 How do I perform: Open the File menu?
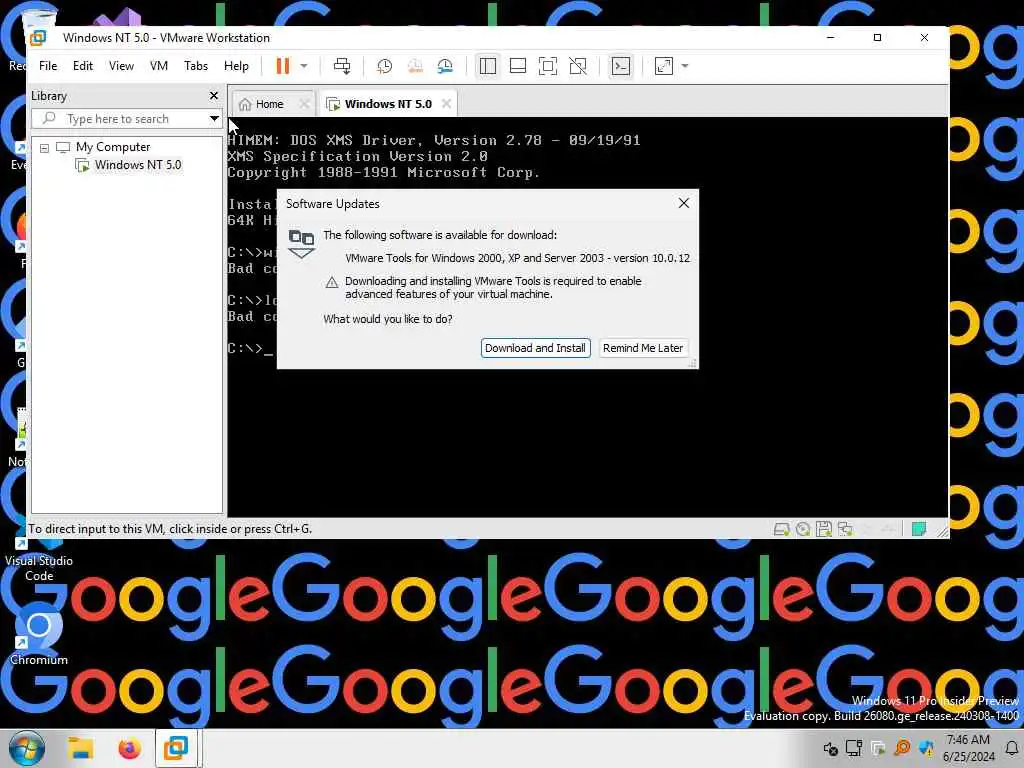pyautogui.click(x=48, y=66)
